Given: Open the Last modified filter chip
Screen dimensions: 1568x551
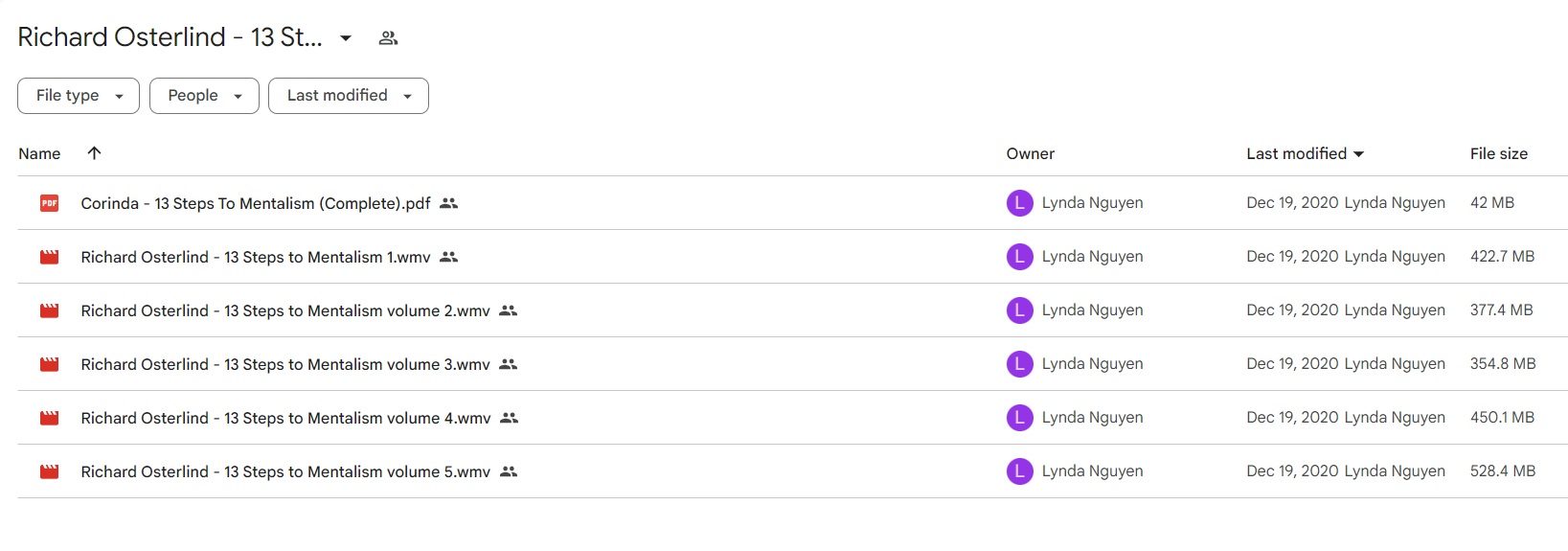Looking at the screenshot, I should [349, 96].
